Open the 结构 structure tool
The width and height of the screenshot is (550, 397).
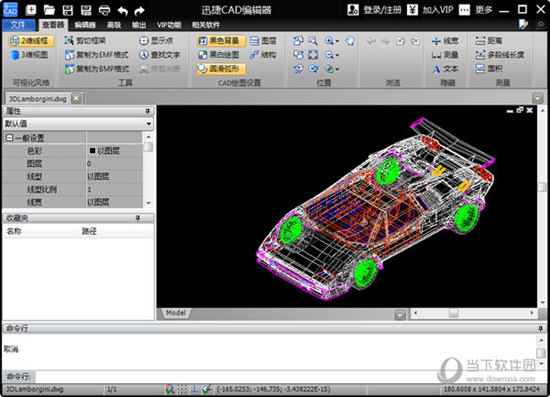point(263,55)
